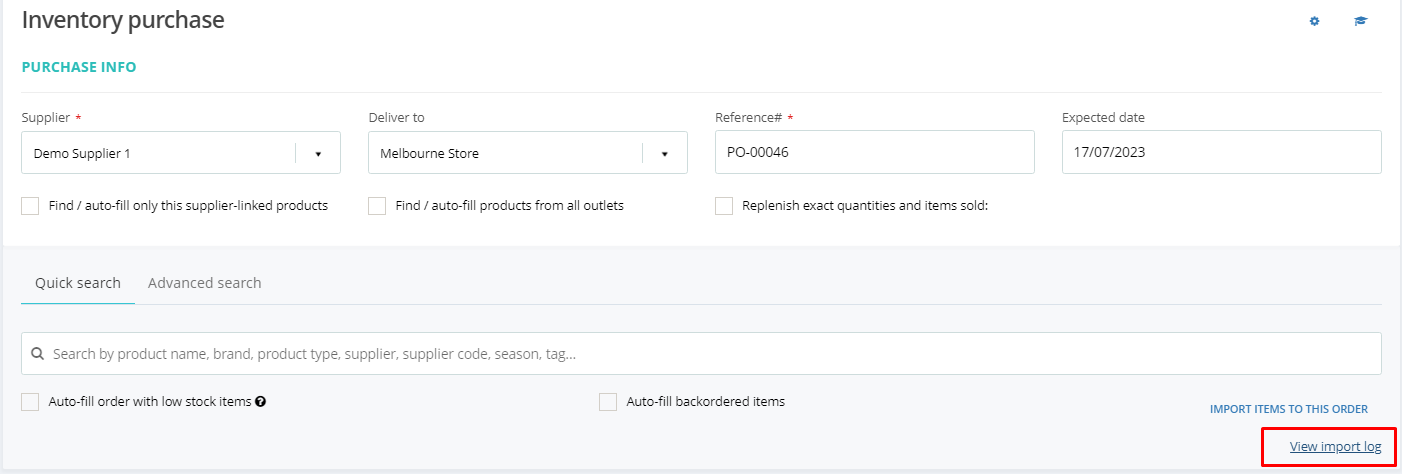Image resolution: width=1402 pixels, height=474 pixels.
Task: Enable only supplier-linked products checkbox
Action: pos(30,206)
